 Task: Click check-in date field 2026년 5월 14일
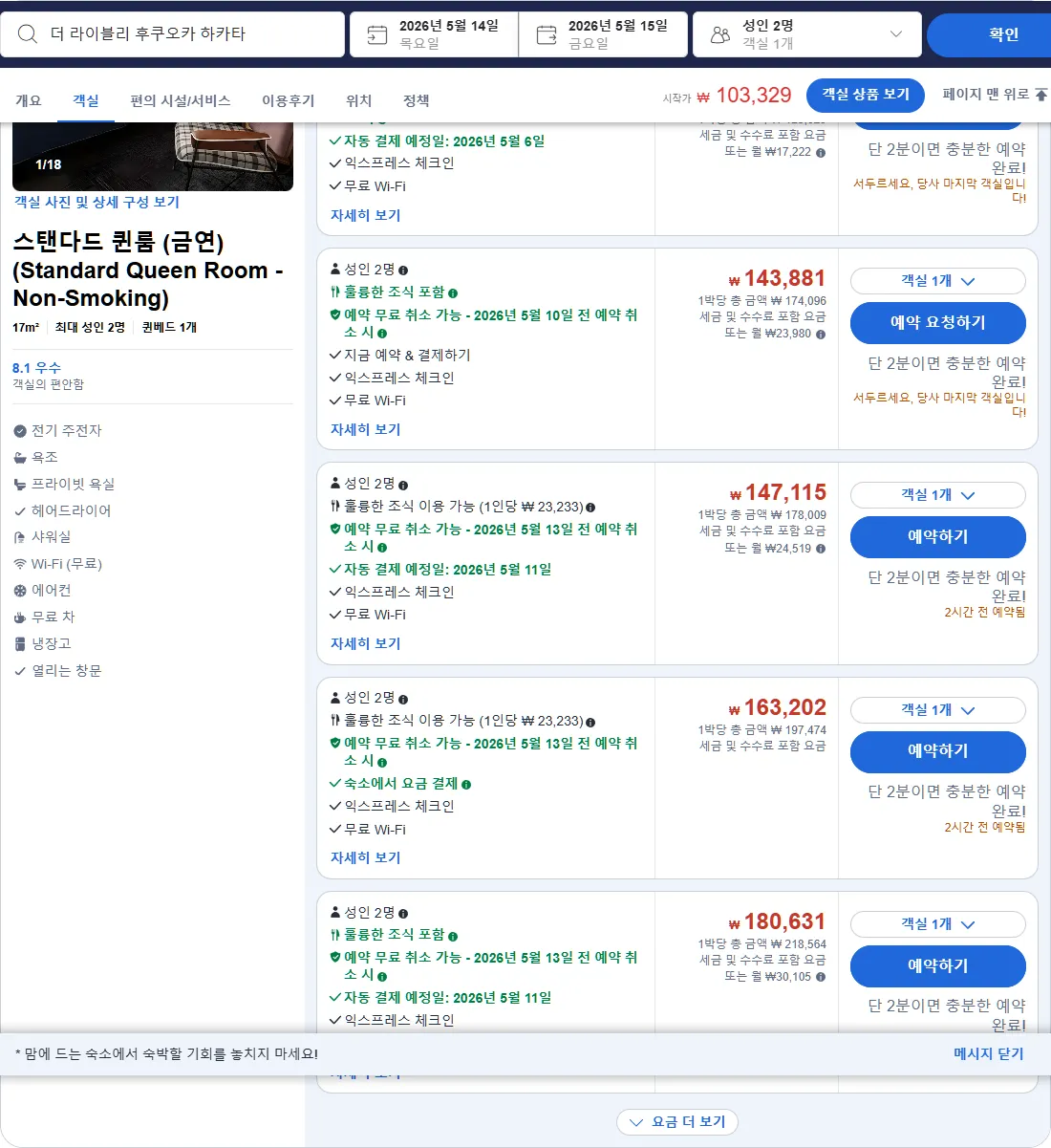click(x=434, y=34)
